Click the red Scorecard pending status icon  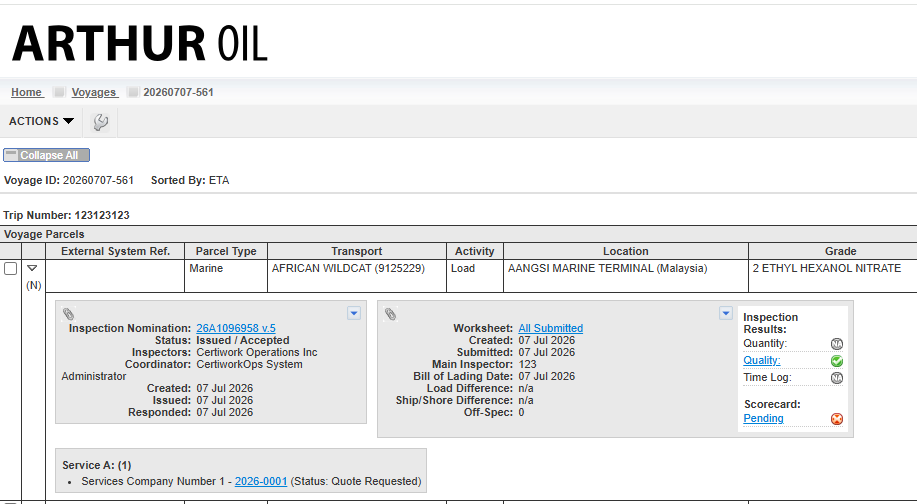(x=837, y=419)
